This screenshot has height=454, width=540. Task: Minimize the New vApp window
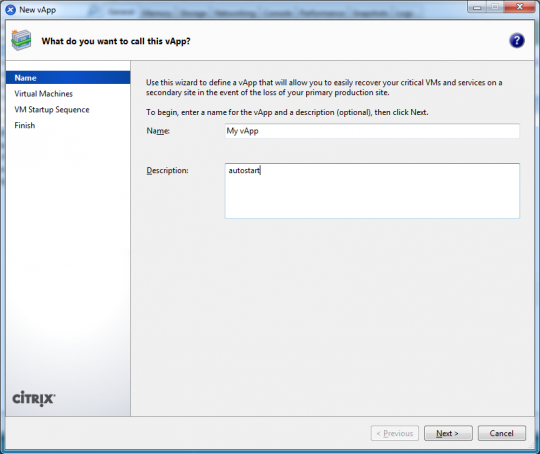477,7
